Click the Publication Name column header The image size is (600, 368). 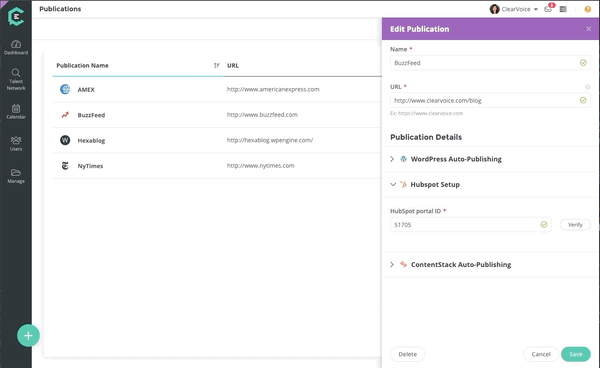82,65
